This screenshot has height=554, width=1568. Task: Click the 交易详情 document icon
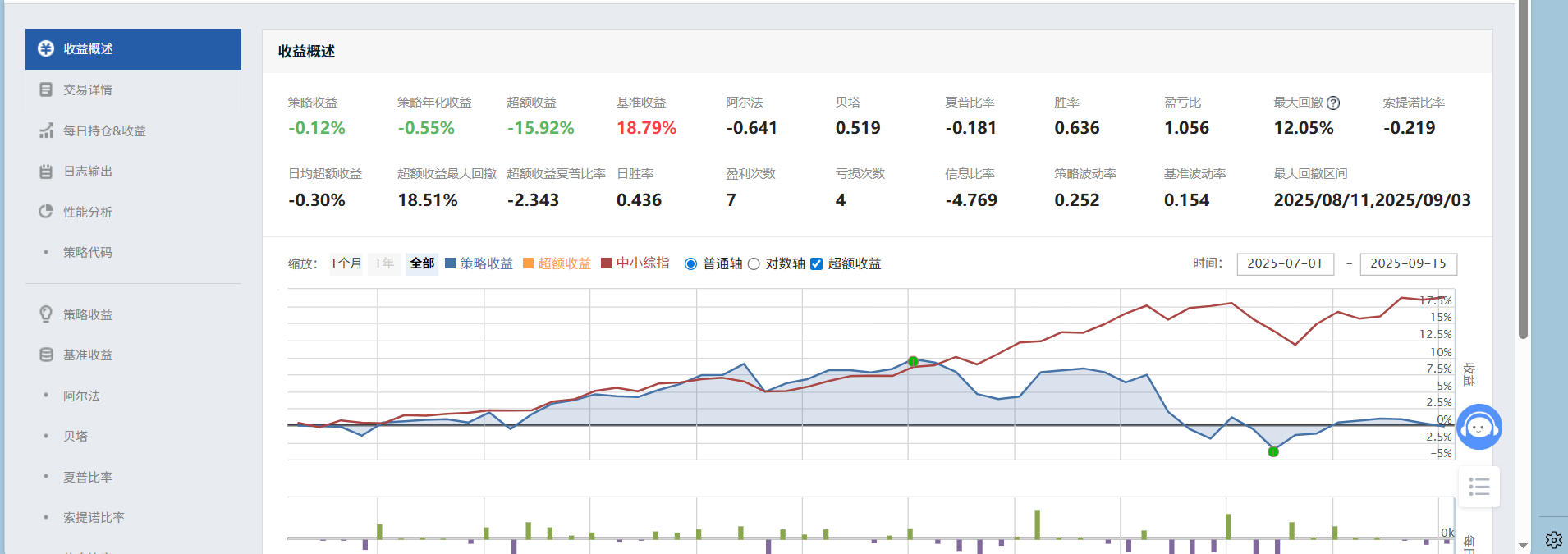pyautogui.click(x=46, y=89)
